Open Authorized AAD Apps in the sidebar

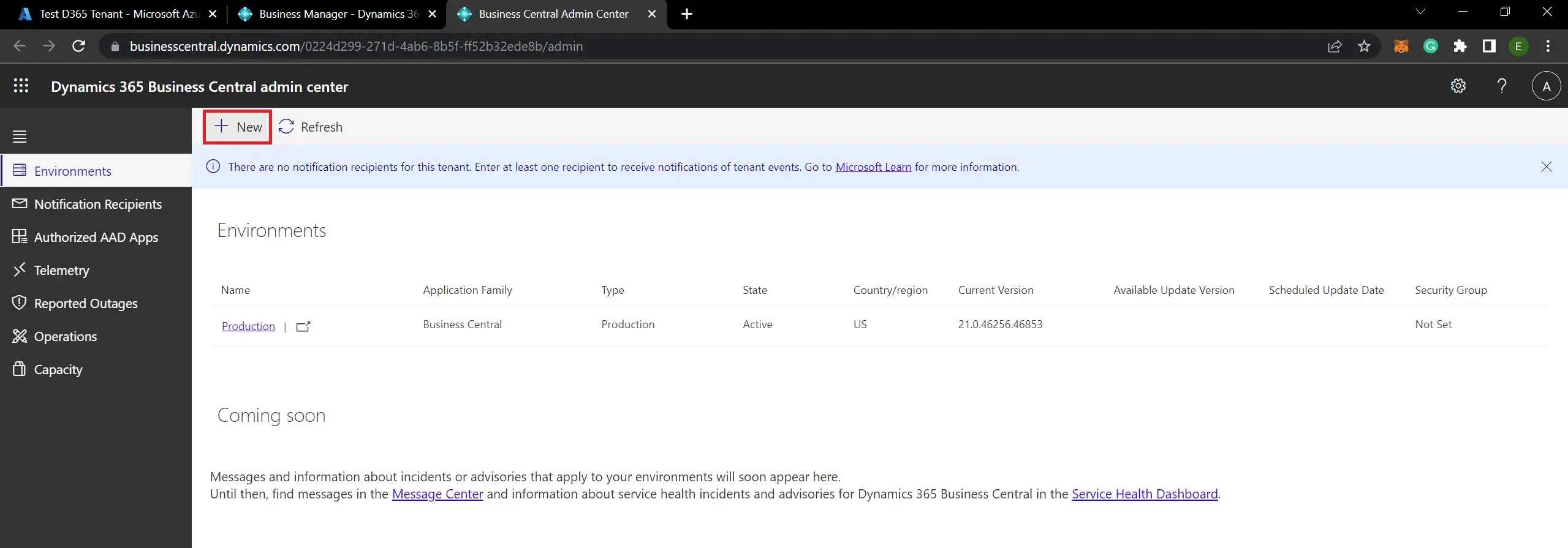(96, 237)
